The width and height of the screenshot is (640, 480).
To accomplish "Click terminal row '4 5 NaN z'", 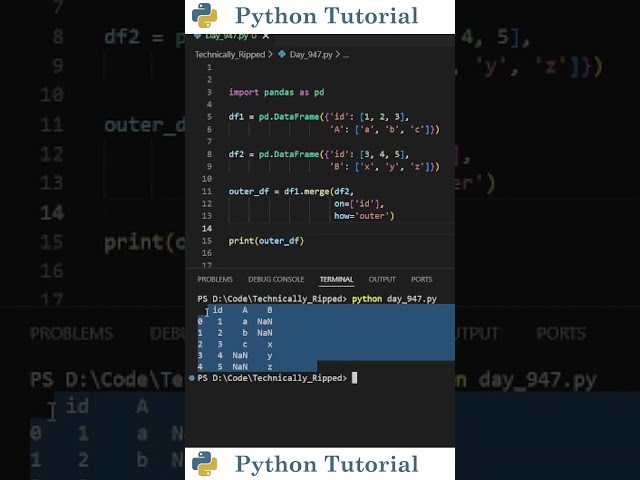I will click(235, 367).
